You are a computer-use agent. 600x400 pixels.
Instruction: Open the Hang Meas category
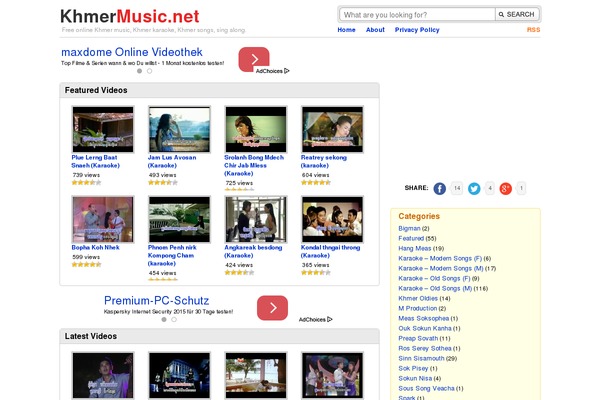(x=415, y=248)
